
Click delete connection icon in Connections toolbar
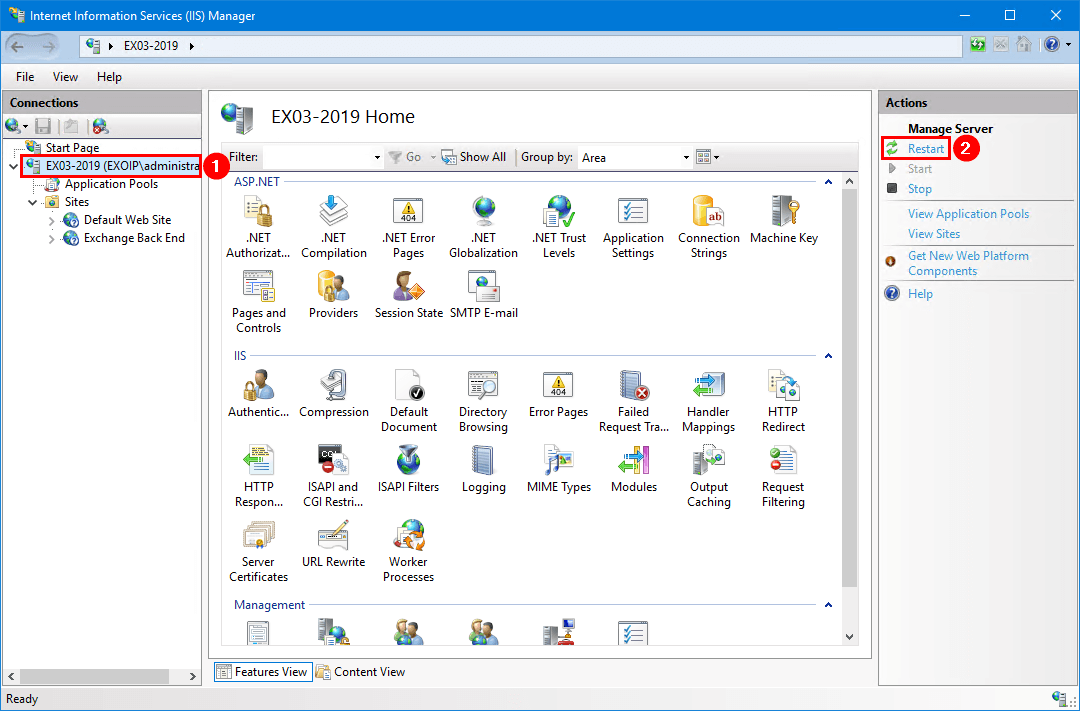(101, 126)
